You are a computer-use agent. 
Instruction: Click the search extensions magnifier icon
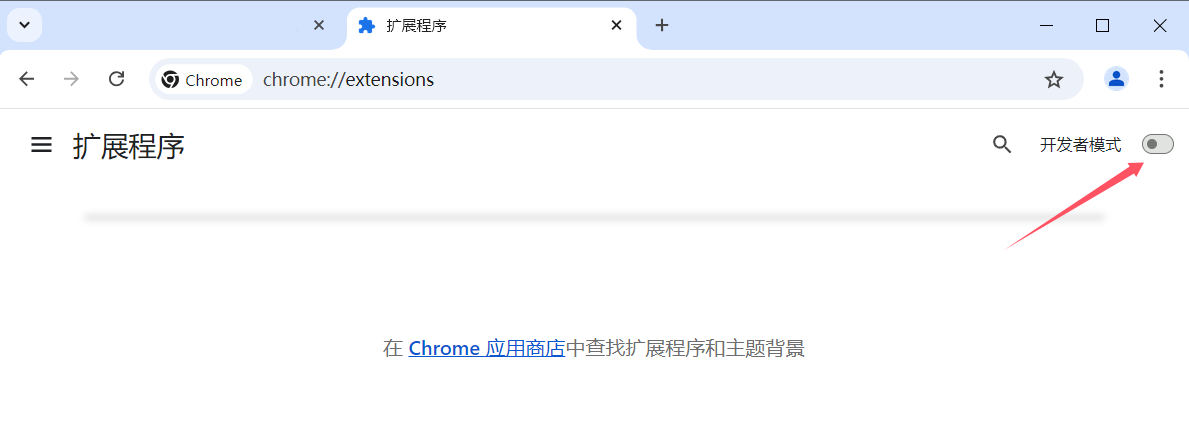coord(1002,145)
